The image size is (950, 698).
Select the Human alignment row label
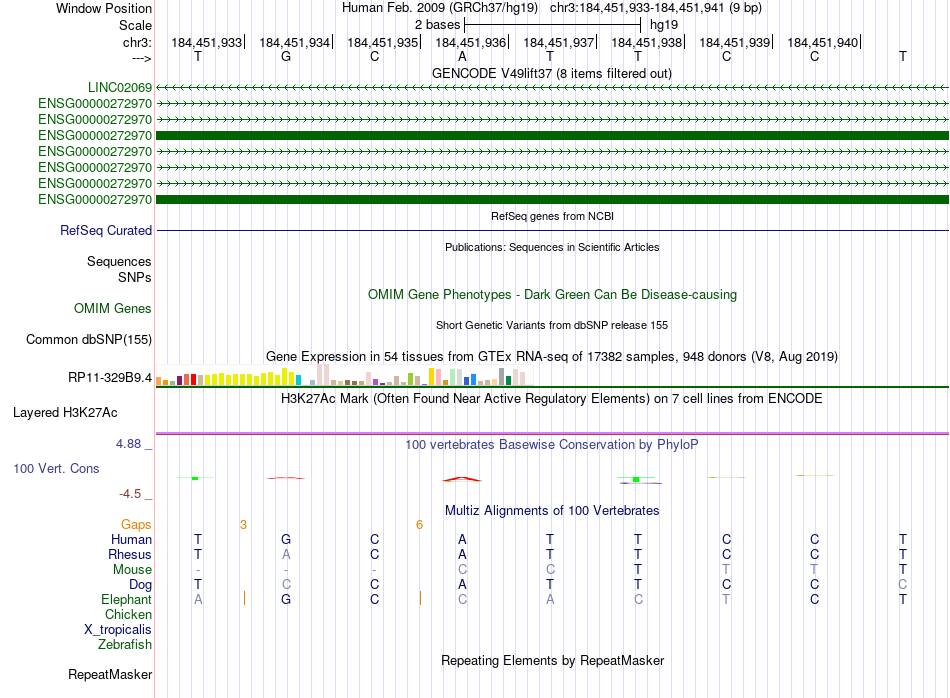[x=131, y=539]
